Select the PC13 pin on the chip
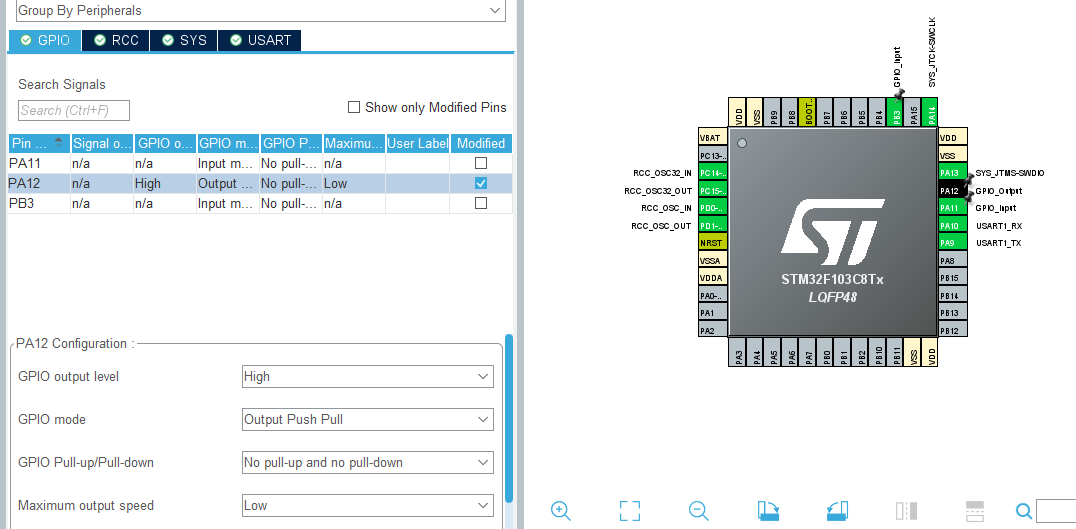The width and height of the screenshot is (1076, 529). click(x=712, y=155)
